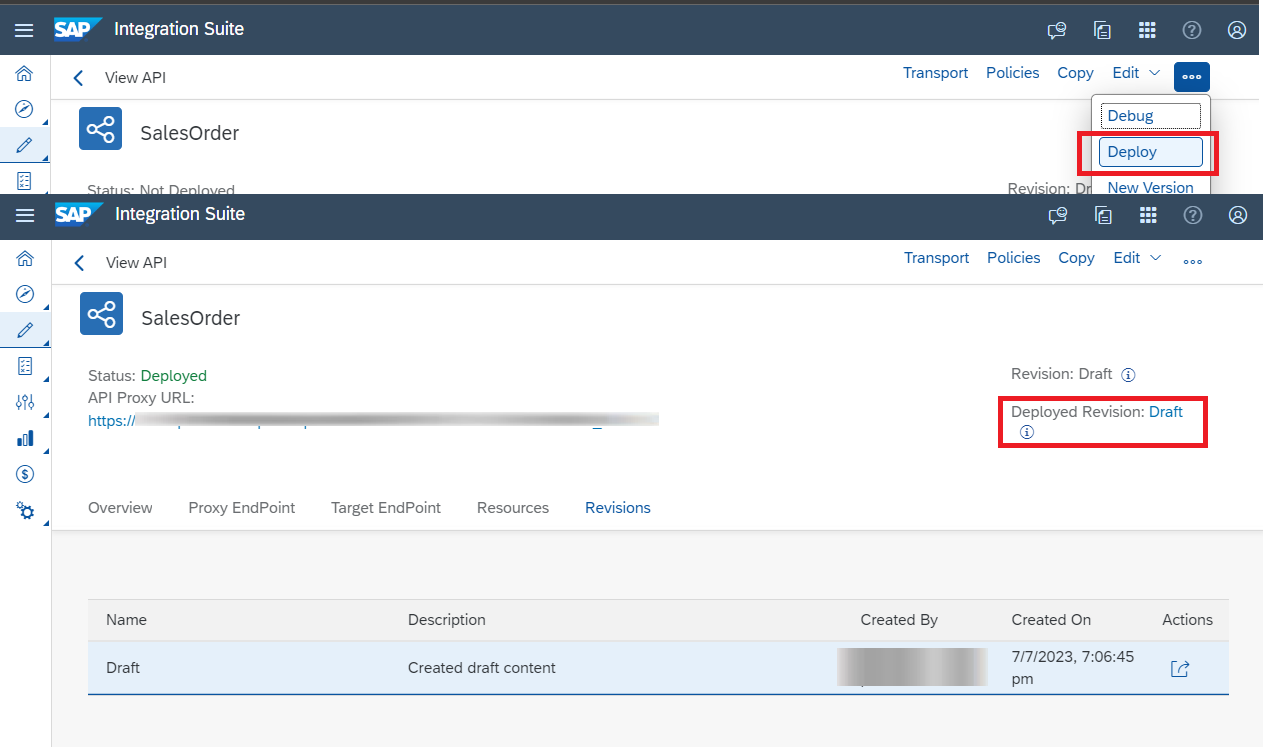
Task: Switch to Proxy EndPoint tab
Action: (242, 508)
